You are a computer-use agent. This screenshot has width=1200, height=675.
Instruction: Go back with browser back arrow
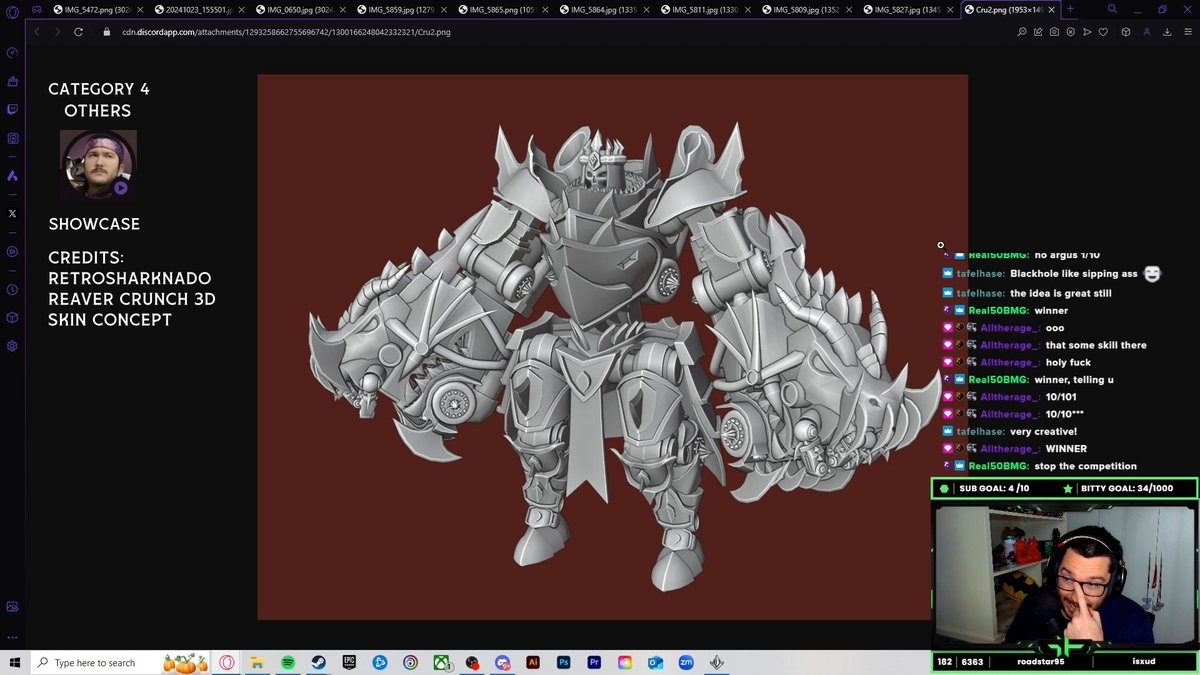pyautogui.click(x=37, y=31)
